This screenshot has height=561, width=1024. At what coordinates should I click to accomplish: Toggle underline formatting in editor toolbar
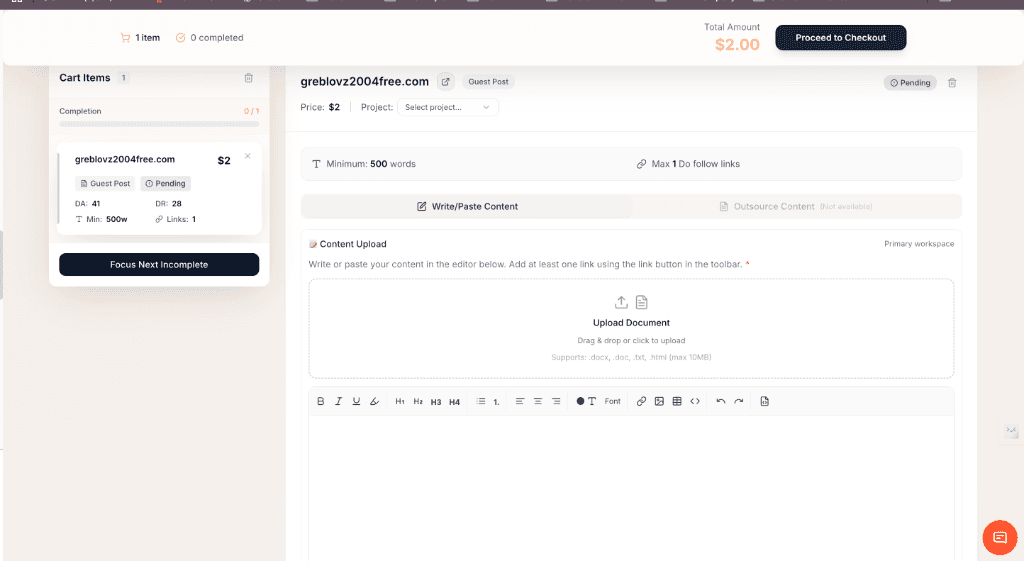pos(356,401)
